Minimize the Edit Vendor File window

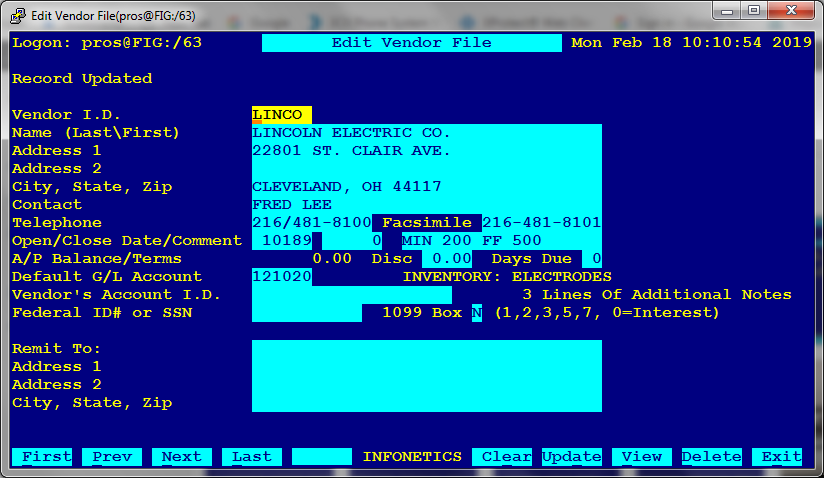[x=727, y=11]
